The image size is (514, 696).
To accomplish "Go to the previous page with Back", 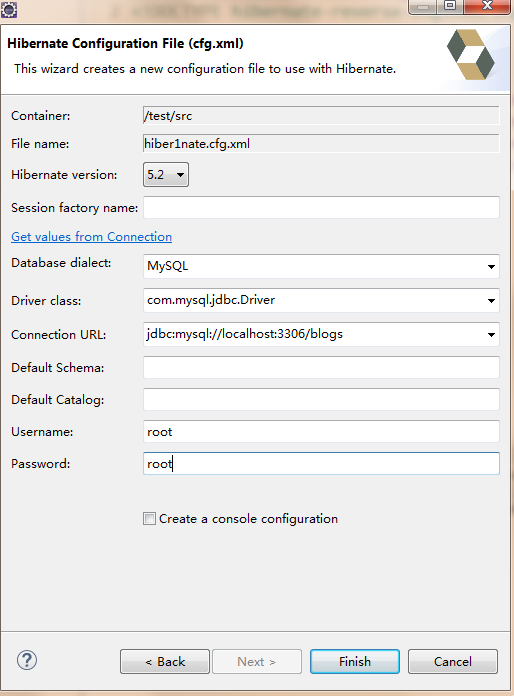I will tap(165, 661).
